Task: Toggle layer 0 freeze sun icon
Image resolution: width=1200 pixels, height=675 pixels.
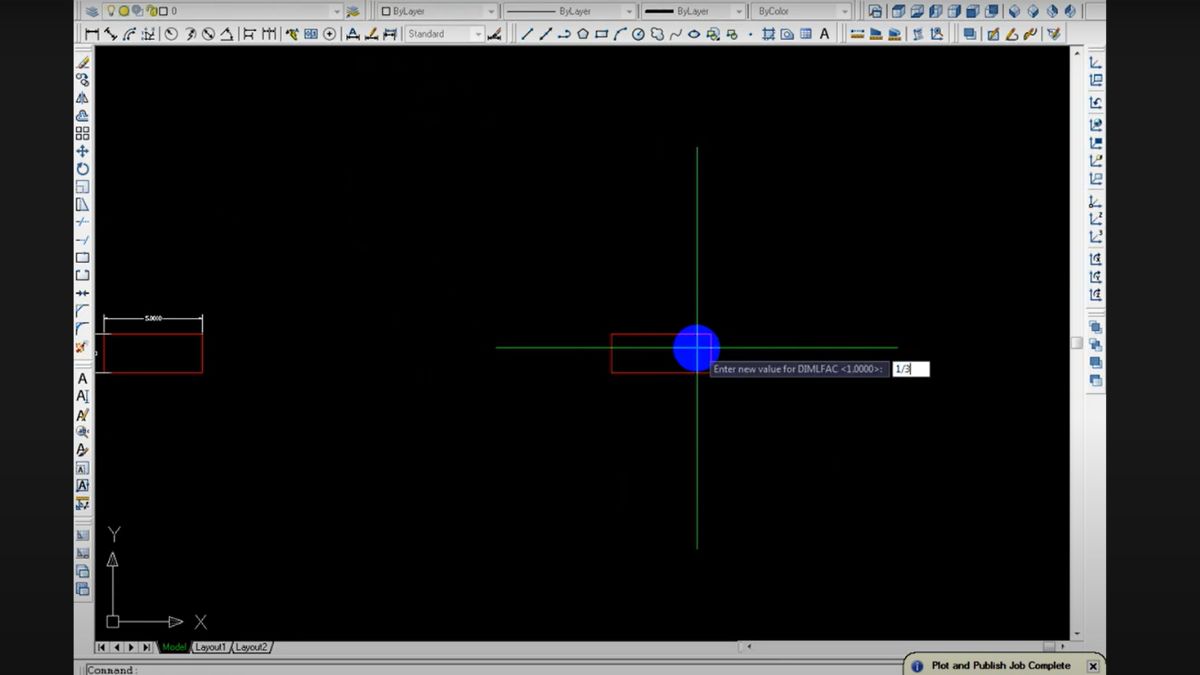Action: (123, 11)
